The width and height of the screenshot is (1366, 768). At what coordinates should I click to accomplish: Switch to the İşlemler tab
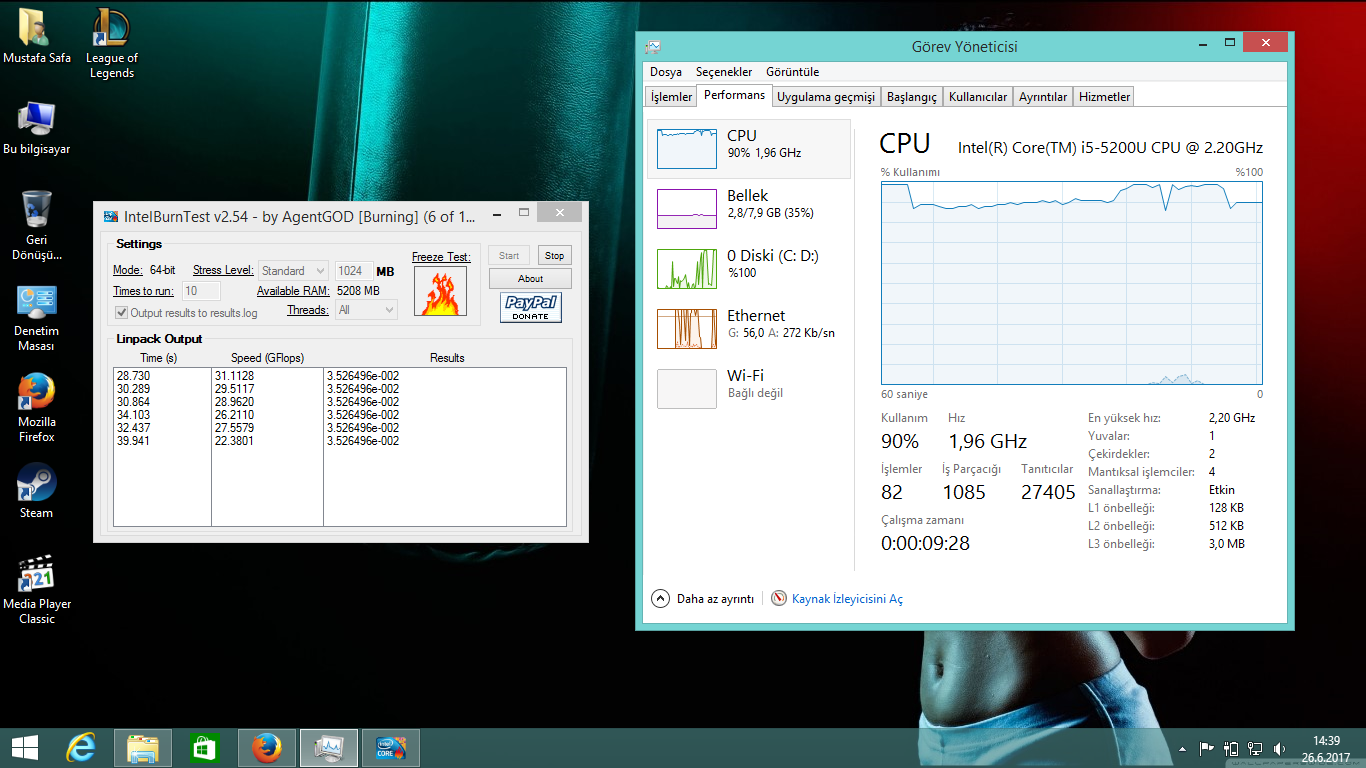671,97
